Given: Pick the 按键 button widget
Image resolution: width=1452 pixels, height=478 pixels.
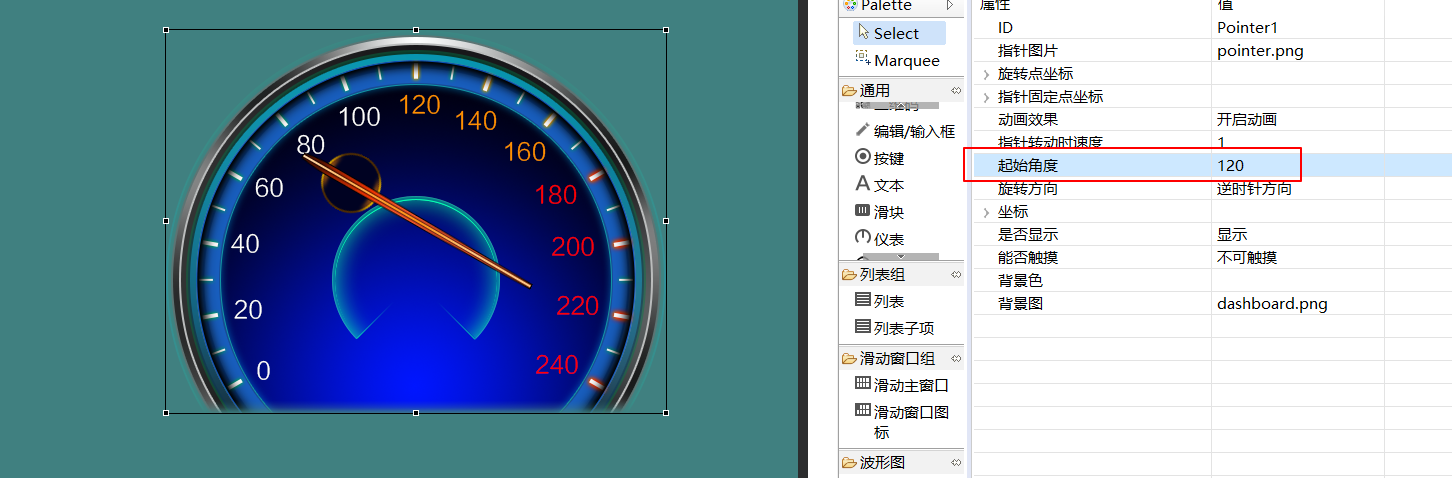Looking at the screenshot, I should (880, 158).
